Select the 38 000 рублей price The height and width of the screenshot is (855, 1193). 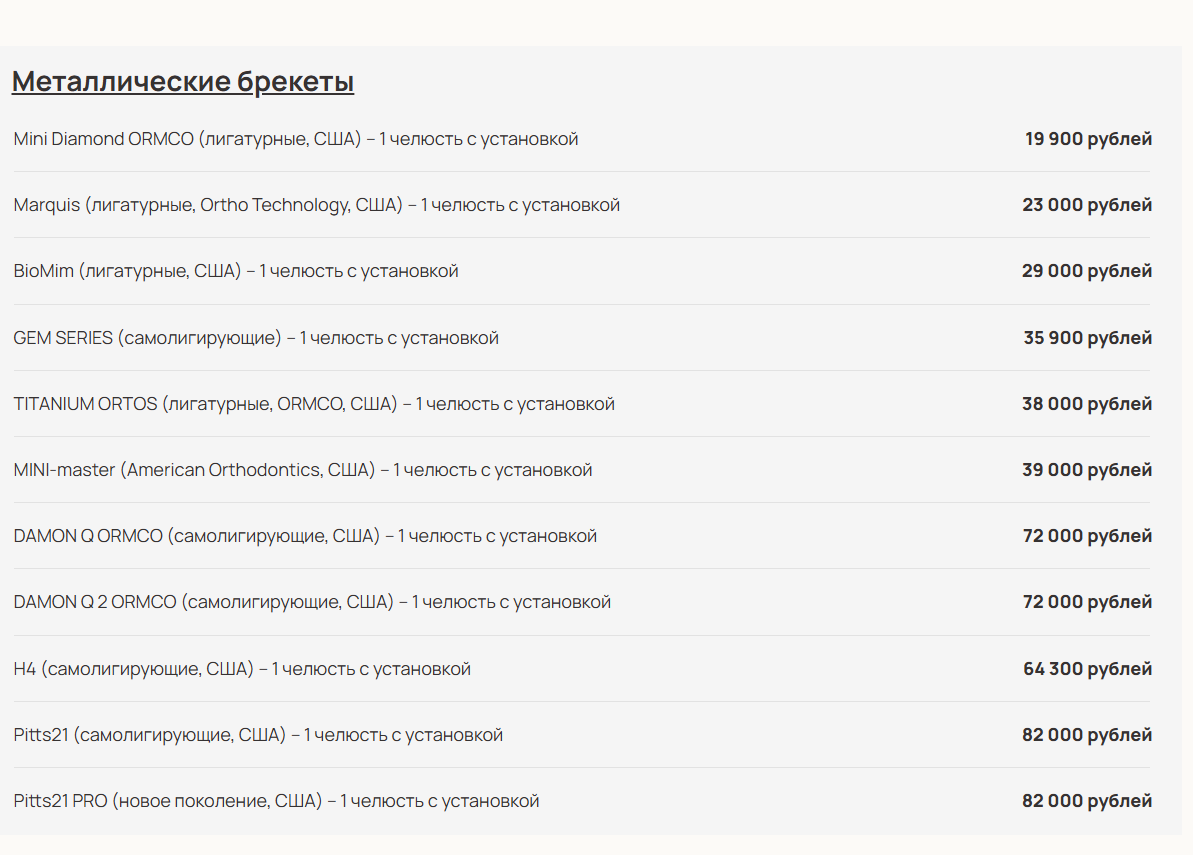pos(1087,404)
